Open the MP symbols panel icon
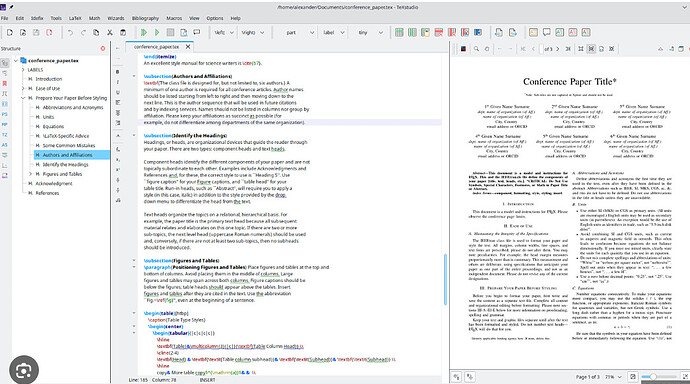690x384 pixels. pos(5,124)
